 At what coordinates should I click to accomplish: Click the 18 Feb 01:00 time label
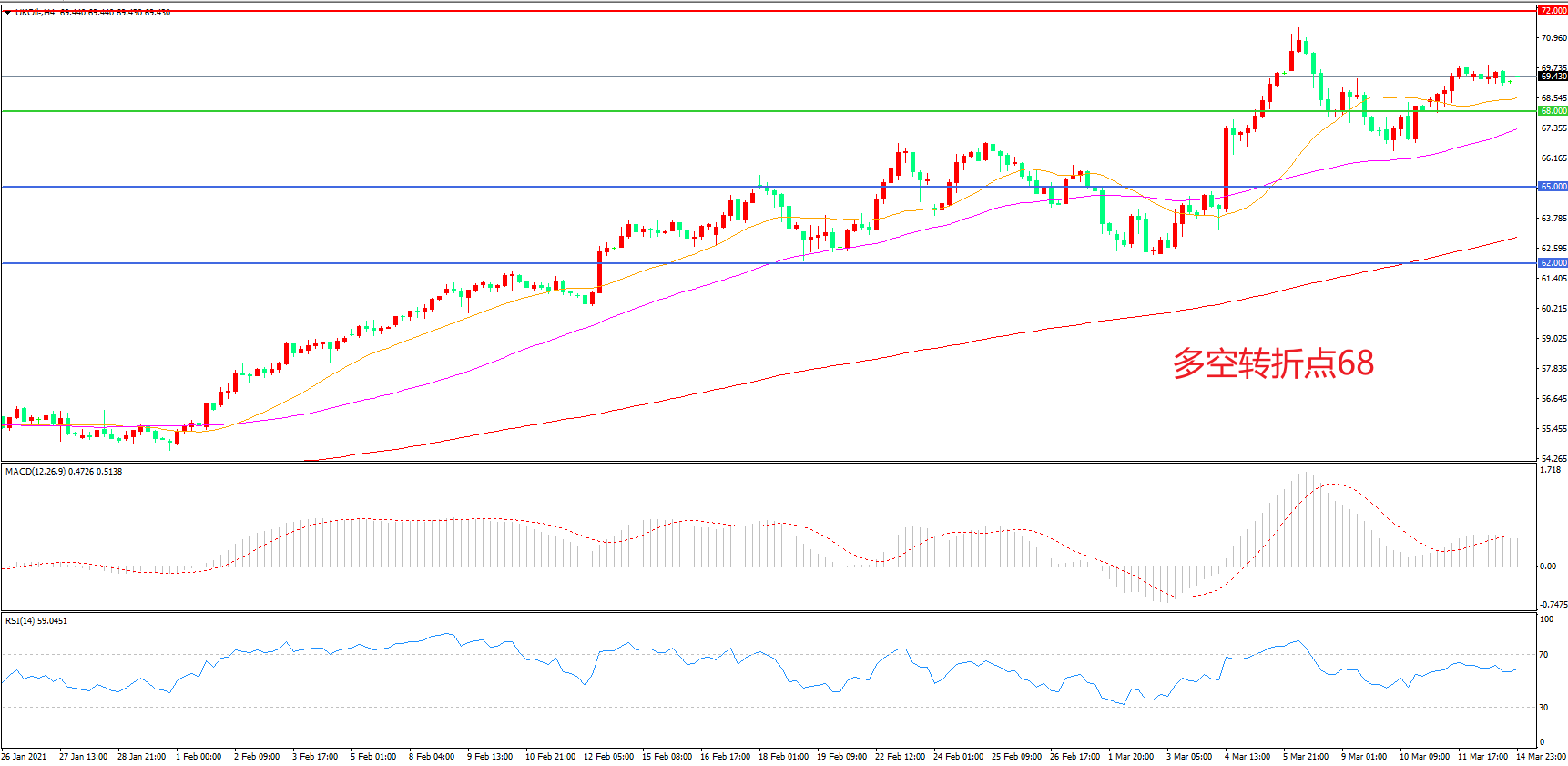tap(783, 757)
